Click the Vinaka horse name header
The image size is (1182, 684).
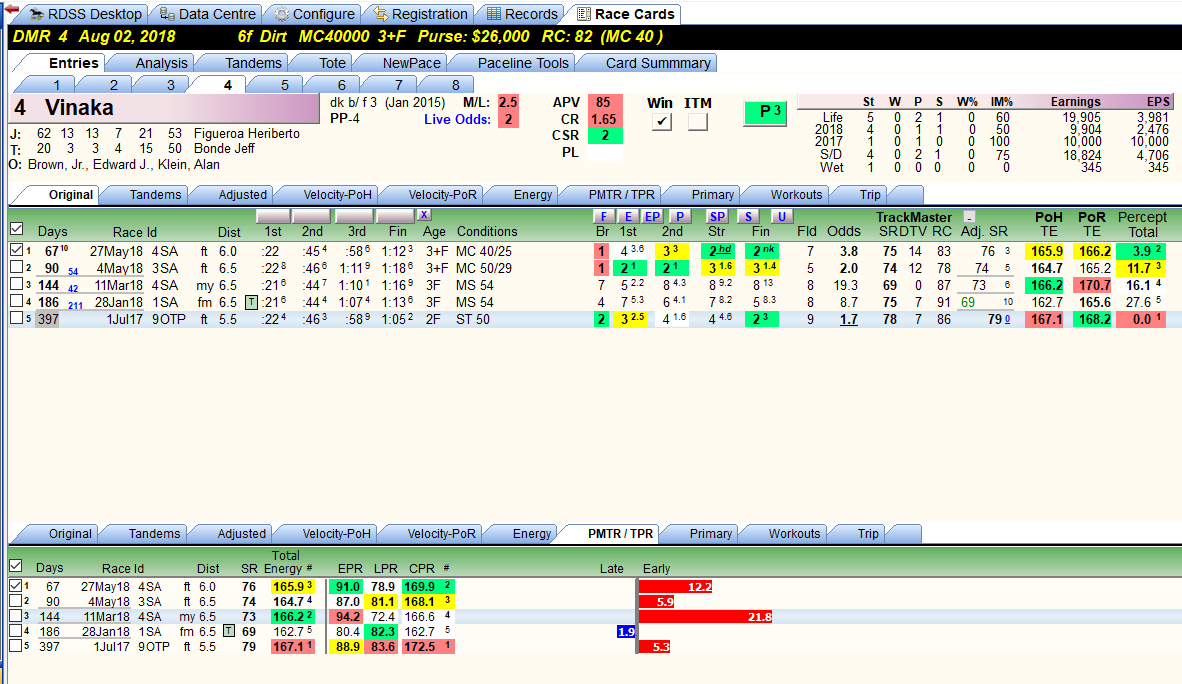166,108
